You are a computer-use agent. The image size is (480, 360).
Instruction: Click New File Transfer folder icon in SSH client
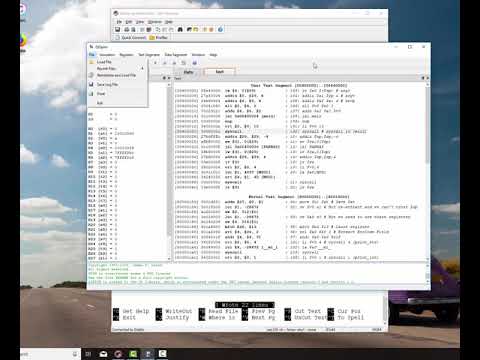[196, 30]
